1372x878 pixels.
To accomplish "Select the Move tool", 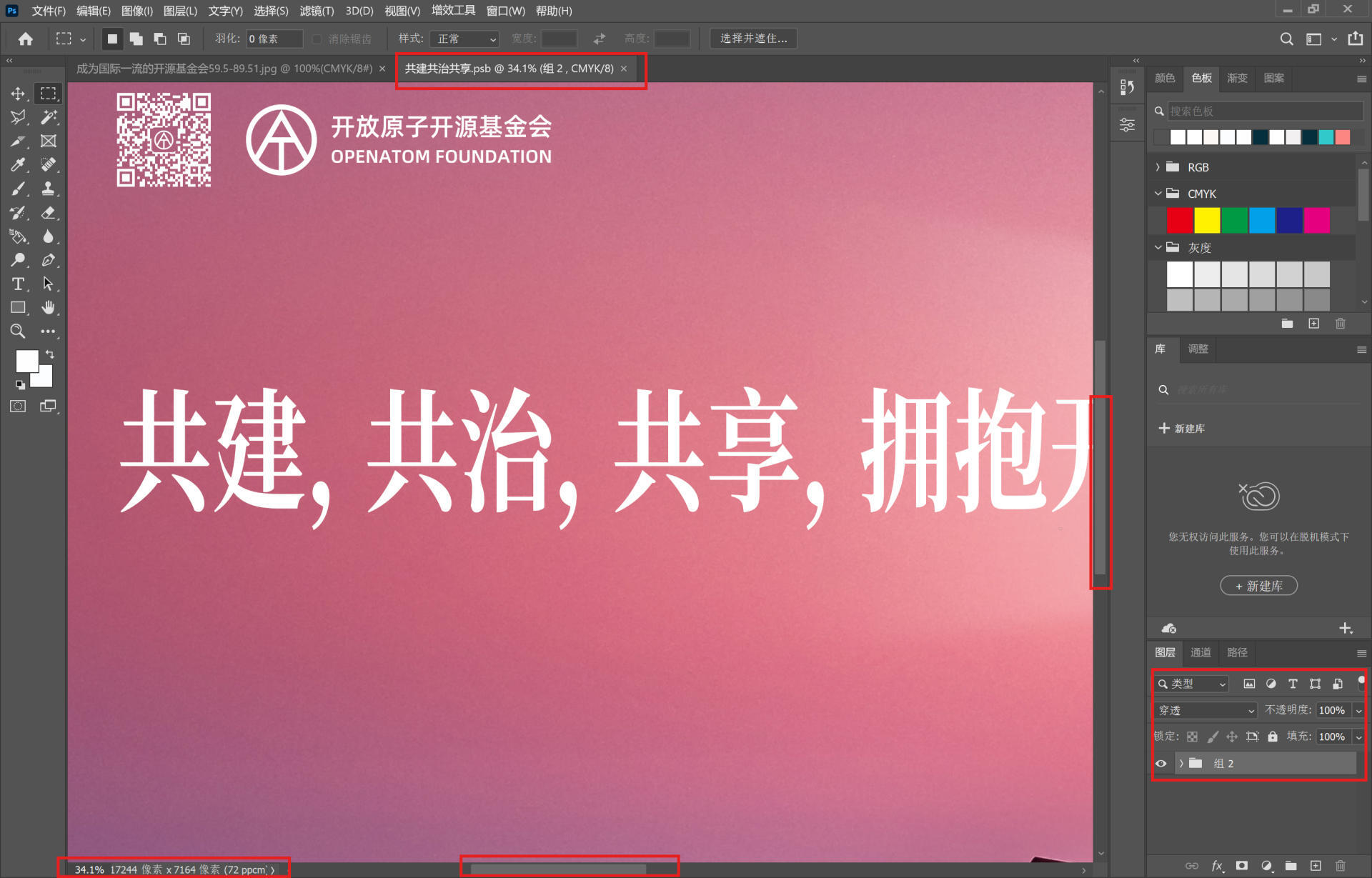I will (x=18, y=94).
